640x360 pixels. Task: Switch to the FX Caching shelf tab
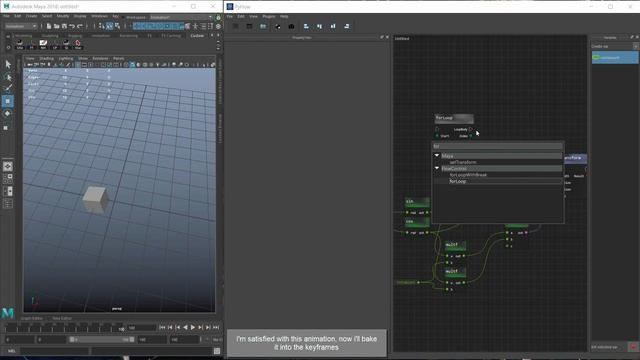(x=171, y=36)
